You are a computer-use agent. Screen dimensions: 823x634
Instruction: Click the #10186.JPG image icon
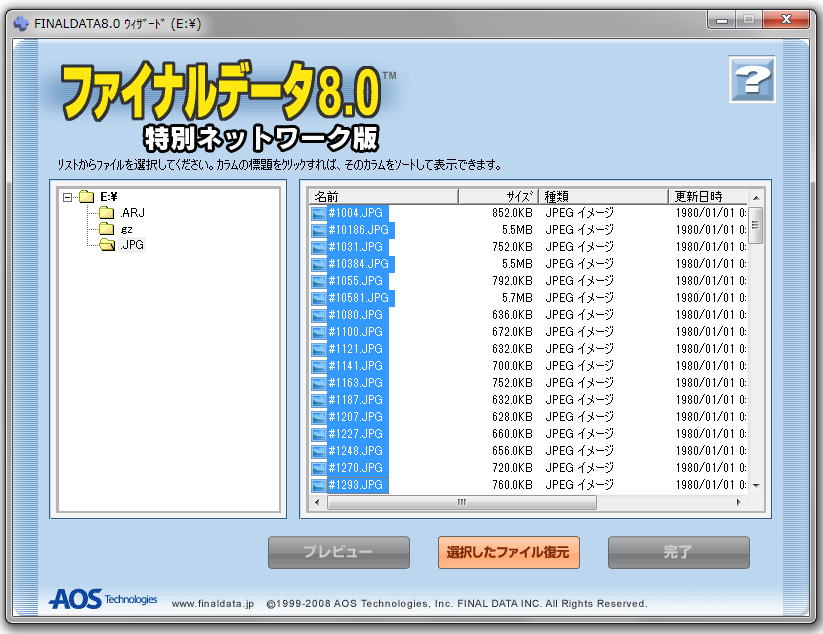(x=319, y=230)
